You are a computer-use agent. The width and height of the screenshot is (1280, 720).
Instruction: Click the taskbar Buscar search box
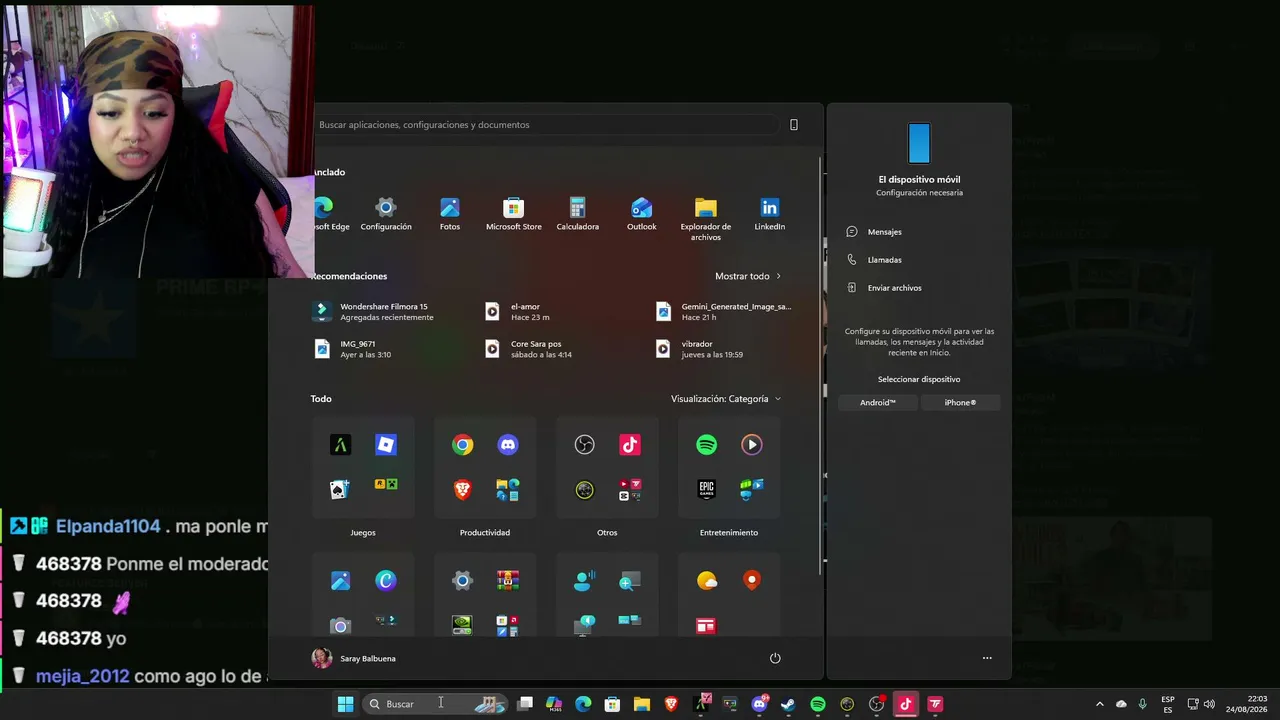(437, 704)
